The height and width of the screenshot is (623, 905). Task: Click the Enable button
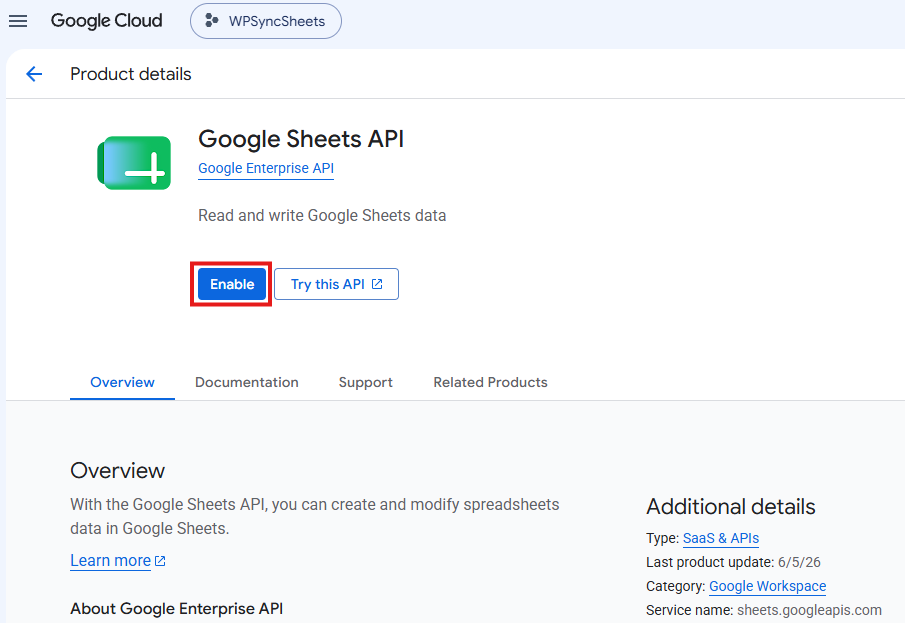(x=232, y=284)
